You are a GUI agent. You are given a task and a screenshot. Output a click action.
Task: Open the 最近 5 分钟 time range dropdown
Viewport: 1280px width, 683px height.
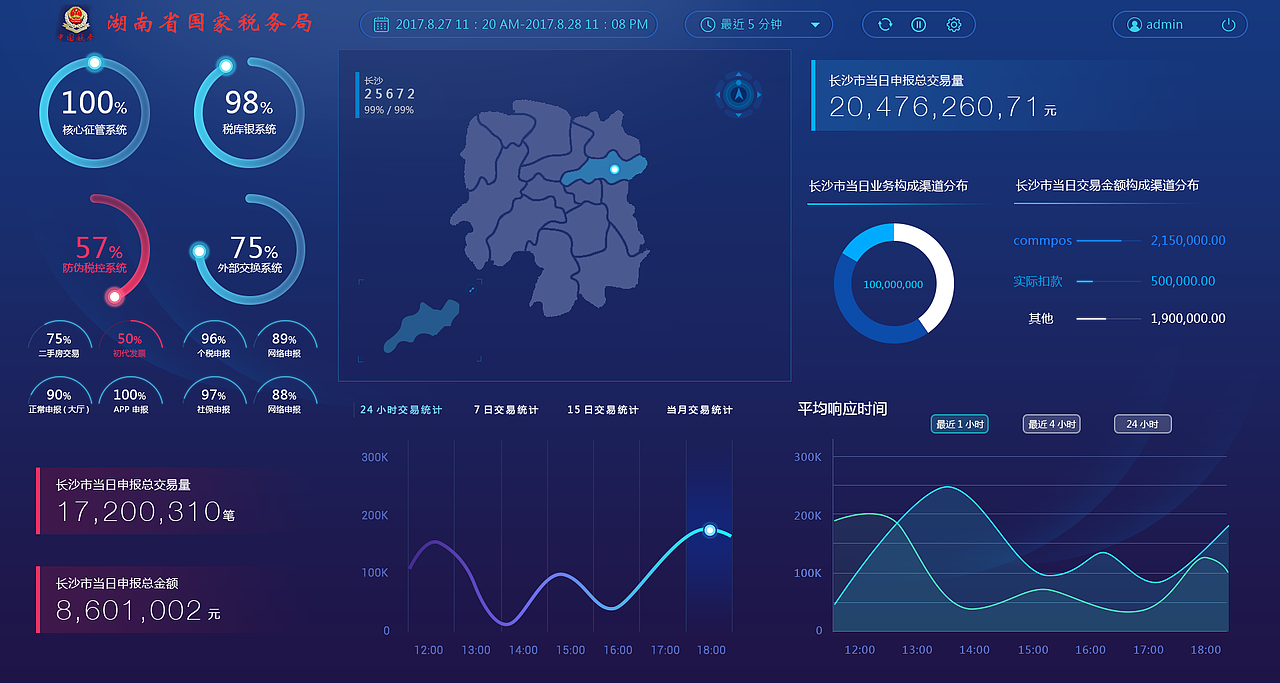click(x=759, y=24)
